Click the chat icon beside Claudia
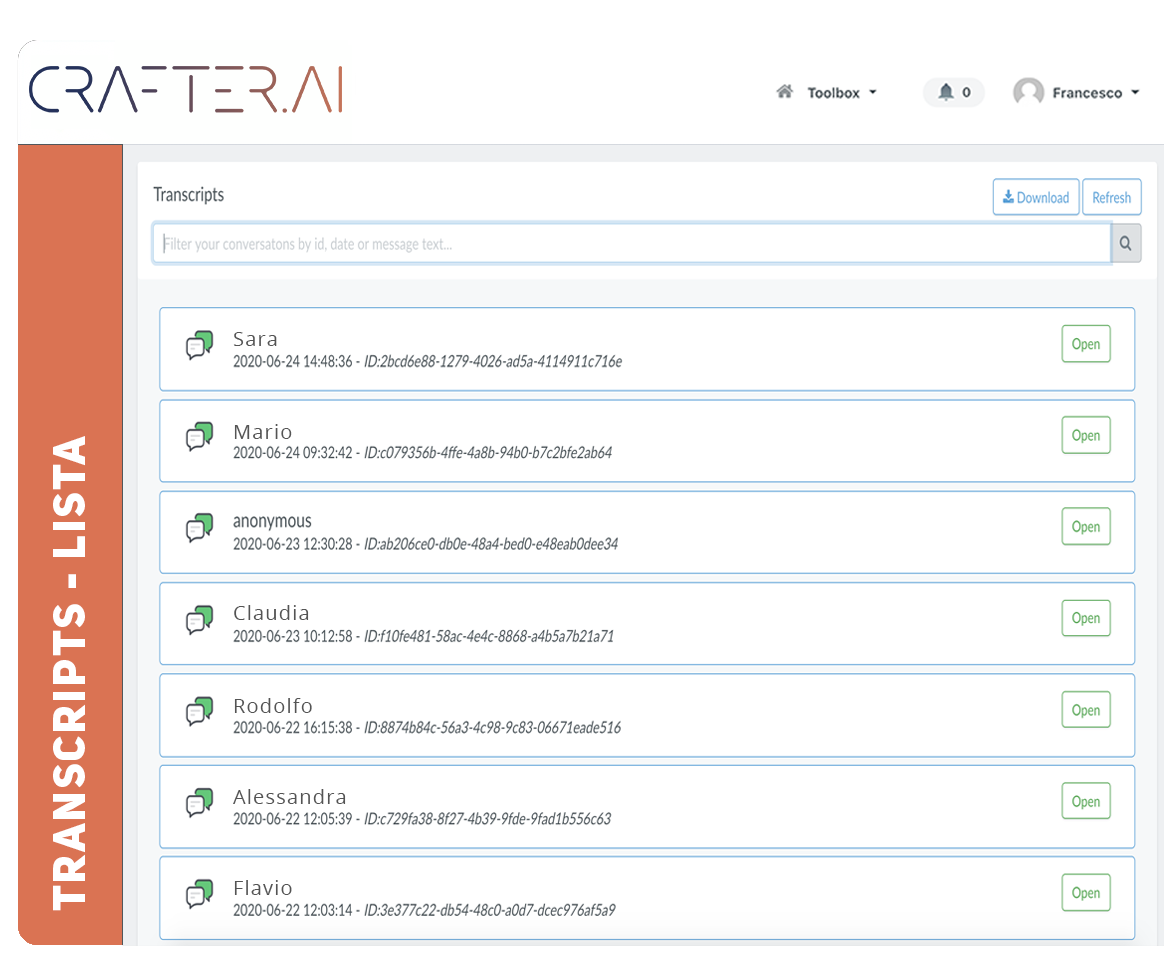This screenshot has width=1164, height=972. pos(200,619)
